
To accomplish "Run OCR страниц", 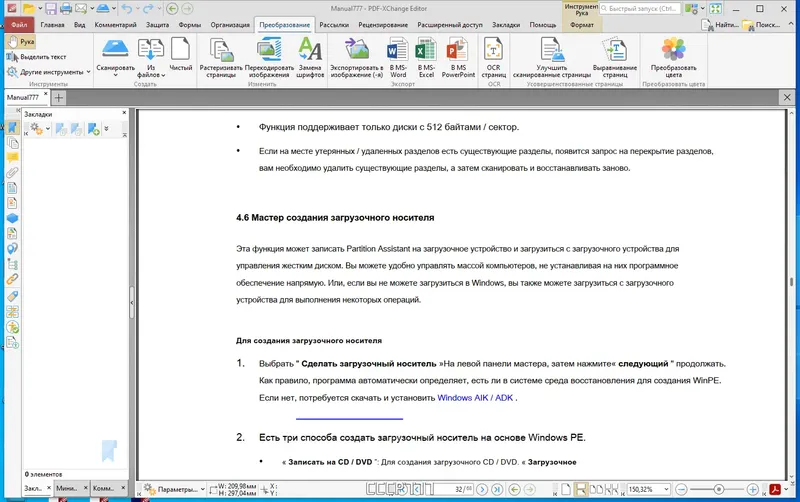I will pyautogui.click(x=493, y=58).
